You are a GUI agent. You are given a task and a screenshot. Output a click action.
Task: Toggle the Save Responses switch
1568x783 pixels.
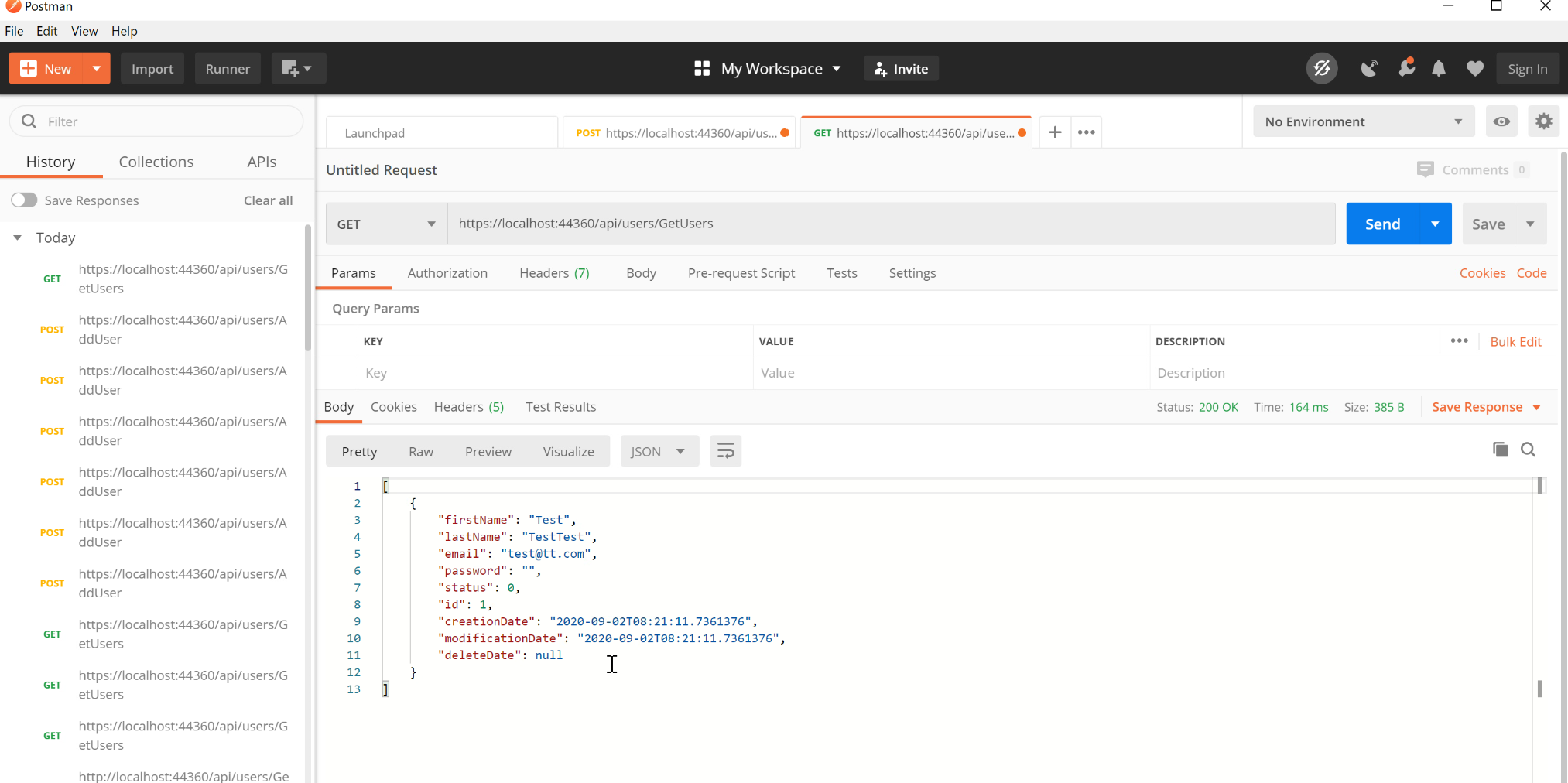(x=25, y=200)
